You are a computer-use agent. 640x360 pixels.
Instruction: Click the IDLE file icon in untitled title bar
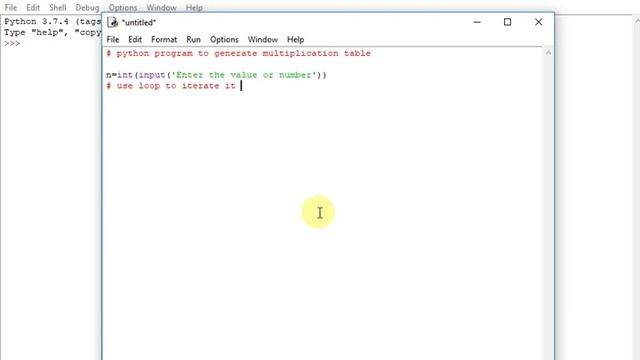[x=113, y=22]
